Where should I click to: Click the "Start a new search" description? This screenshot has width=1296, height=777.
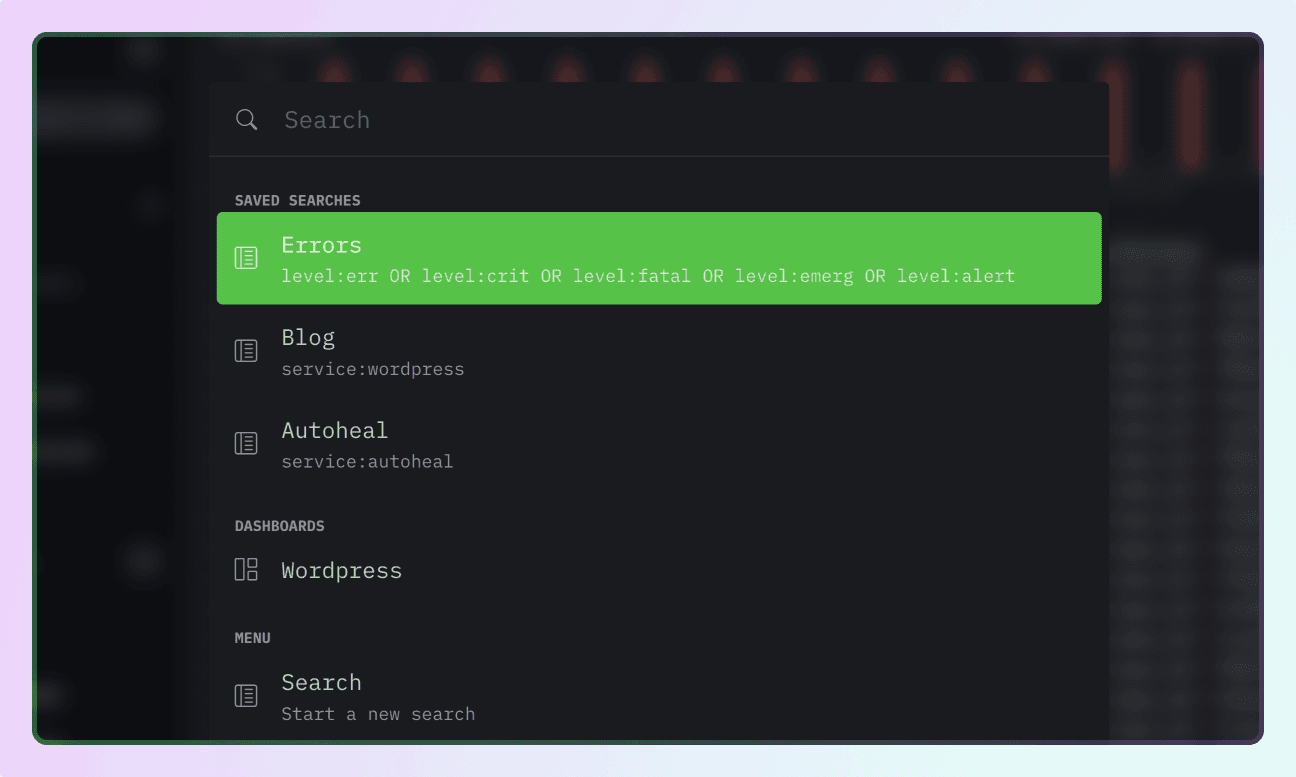pyautogui.click(x=378, y=714)
